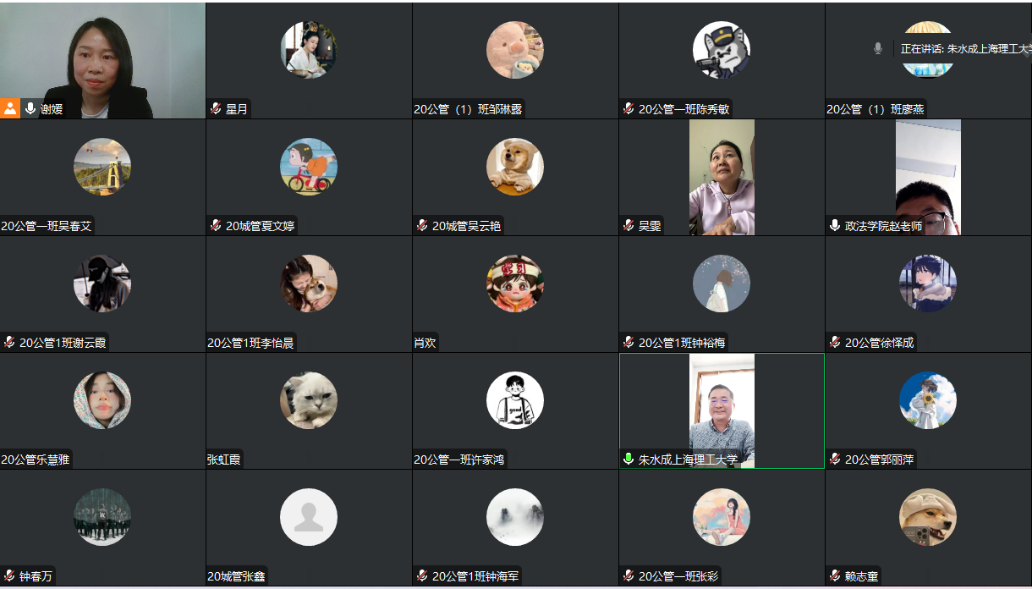Toggle the muted mic icon of 20城管夏文婷

pyautogui.click(x=216, y=226)
